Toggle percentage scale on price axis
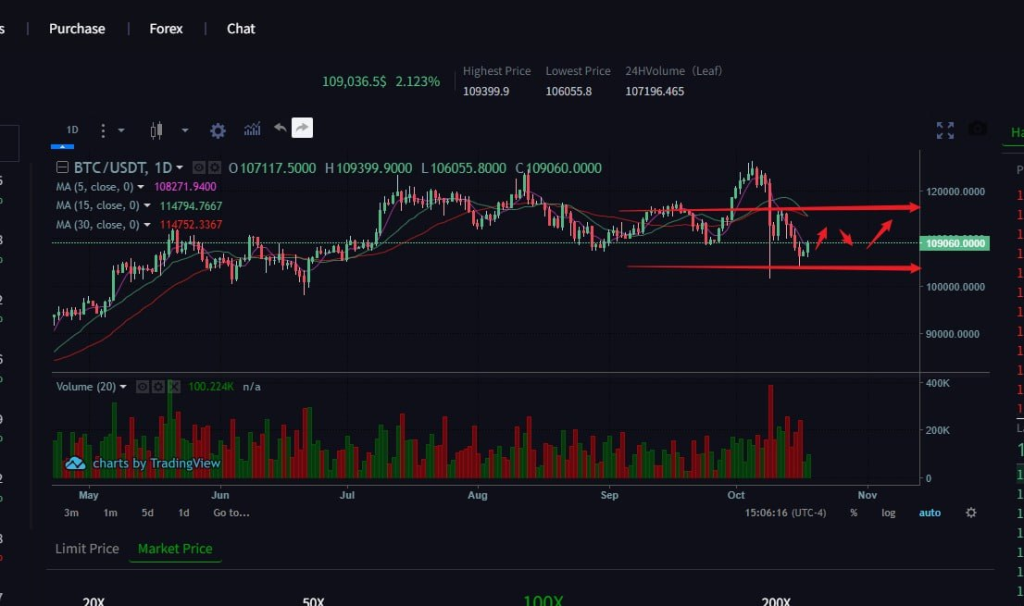Screen dimensions: 1024x606 point(854,513)
